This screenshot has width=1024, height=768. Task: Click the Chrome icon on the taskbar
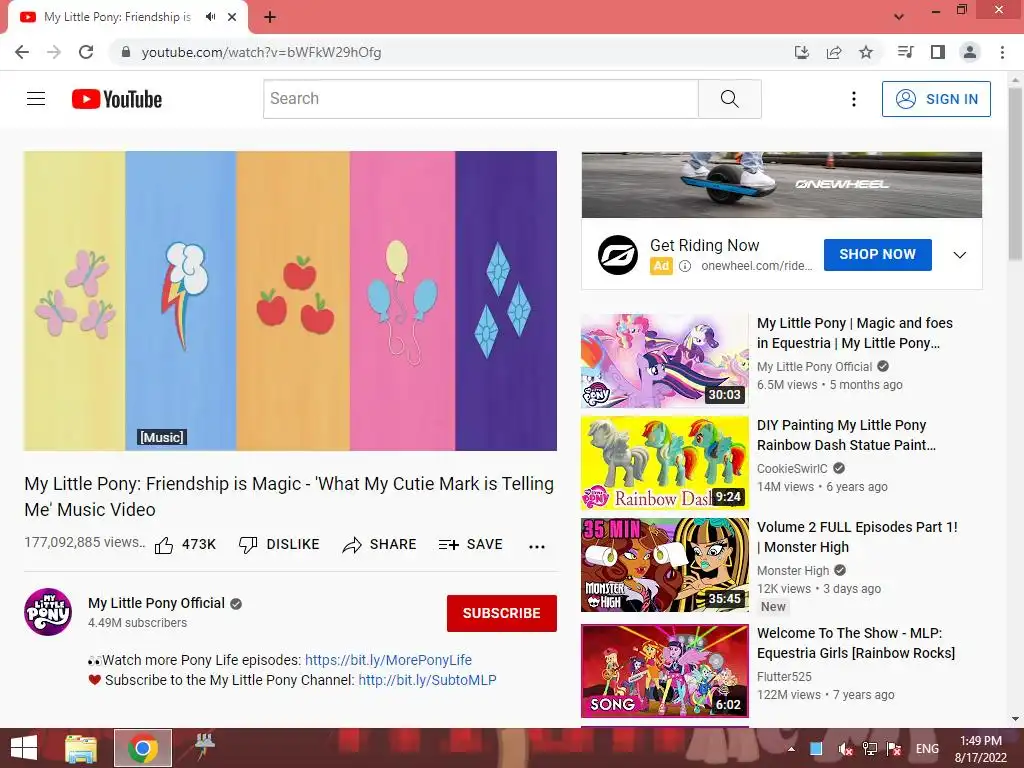point(143,748)
